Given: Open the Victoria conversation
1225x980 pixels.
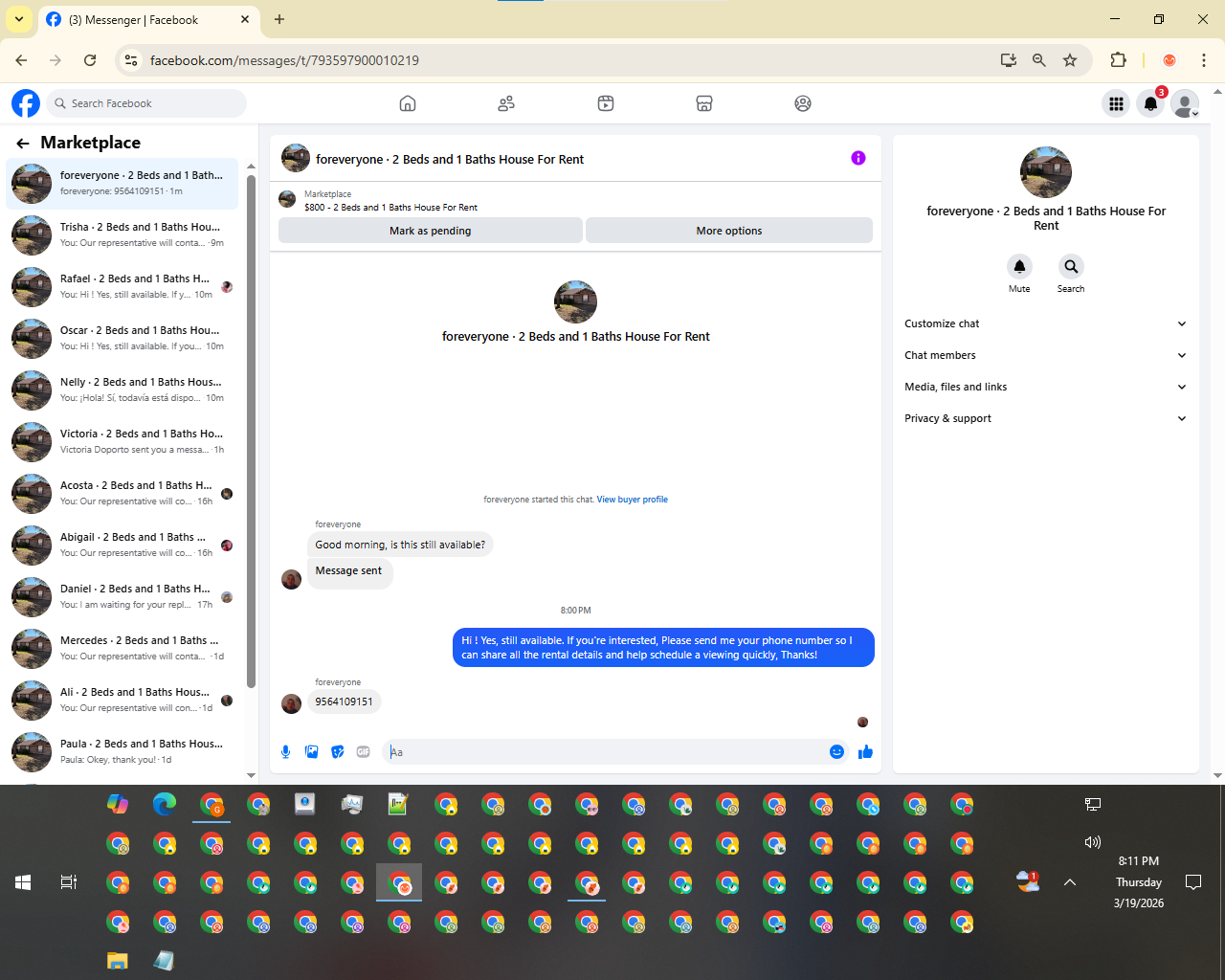Looking at the screenshot, I should (x=122, y=441).
